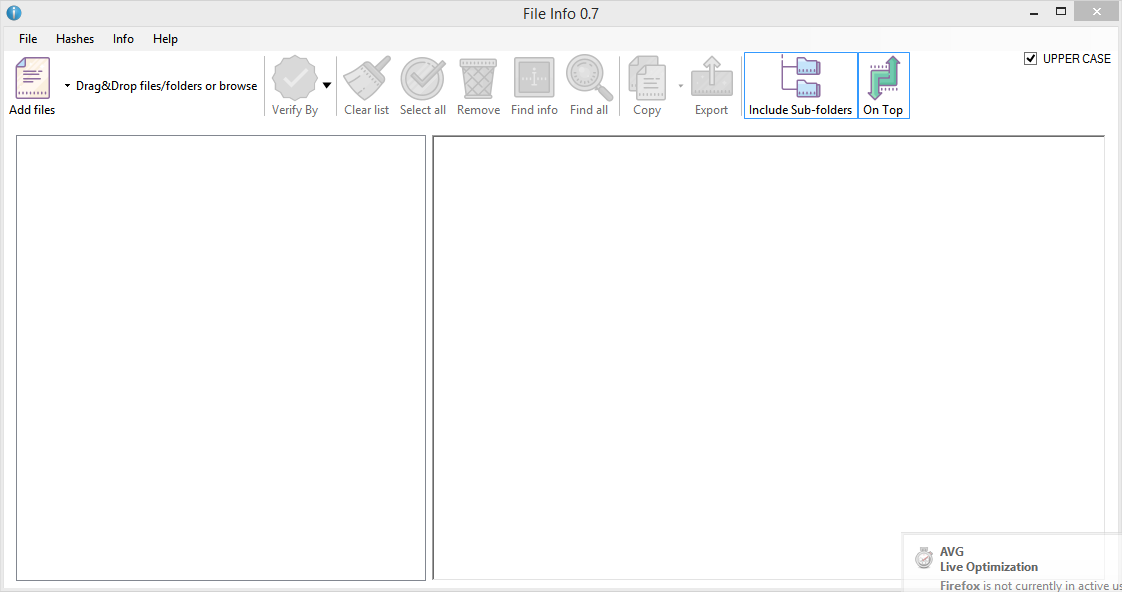Click the Add files icon
The height and width of the screenshot is (592, 1122).
32,78
